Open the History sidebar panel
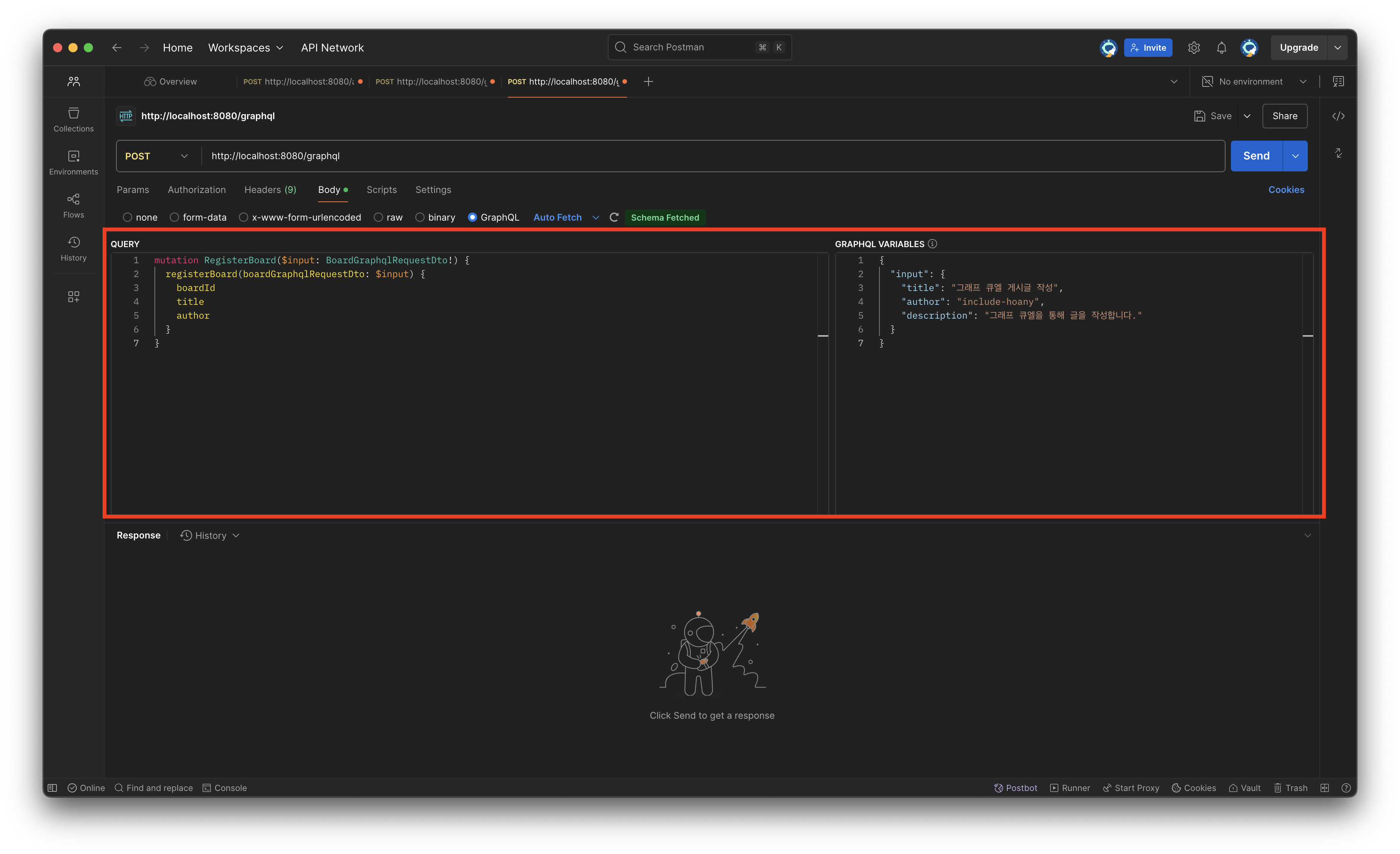 coord(73,248)
